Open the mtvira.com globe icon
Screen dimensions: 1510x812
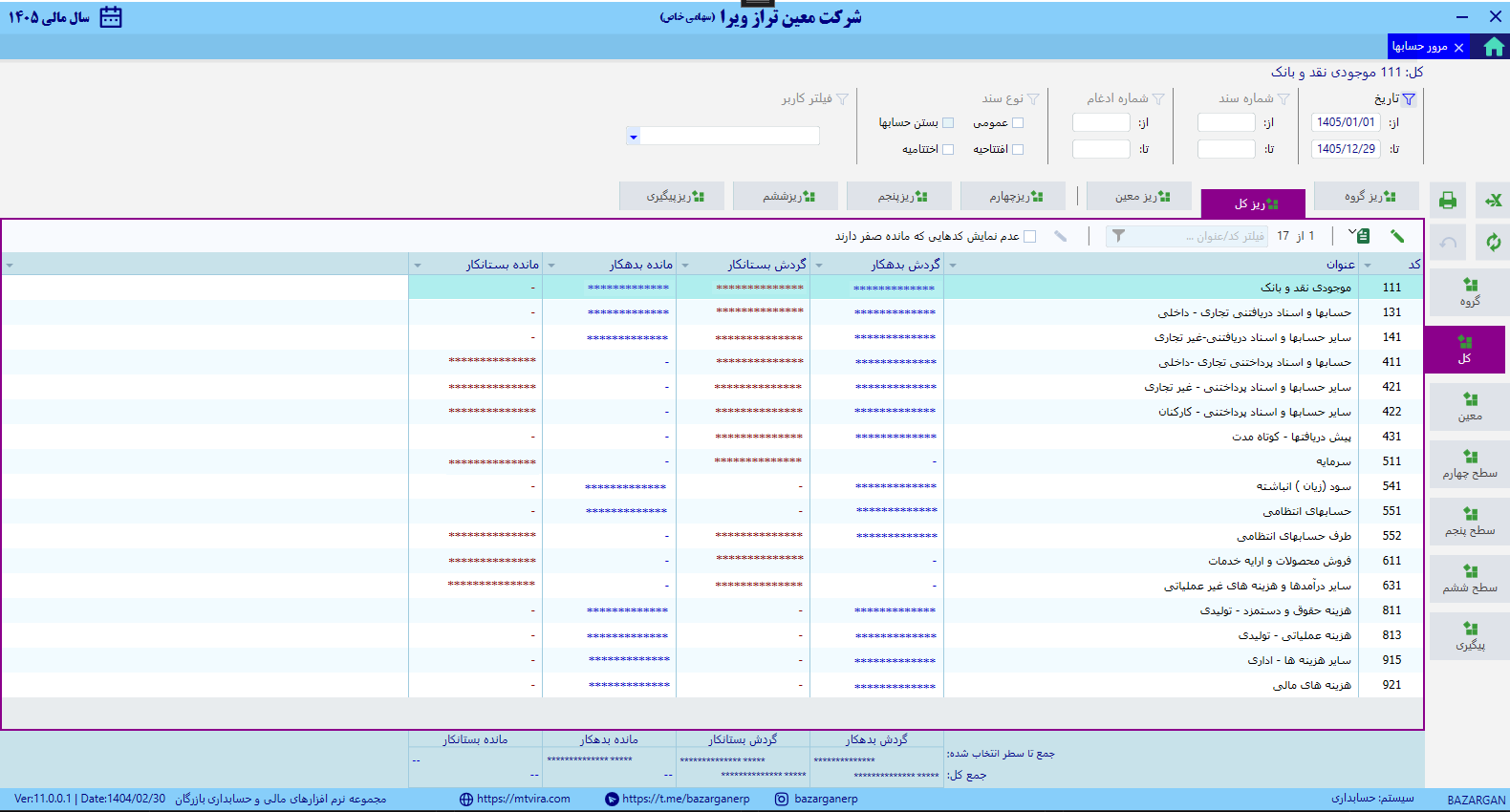(x=466, y=800)
